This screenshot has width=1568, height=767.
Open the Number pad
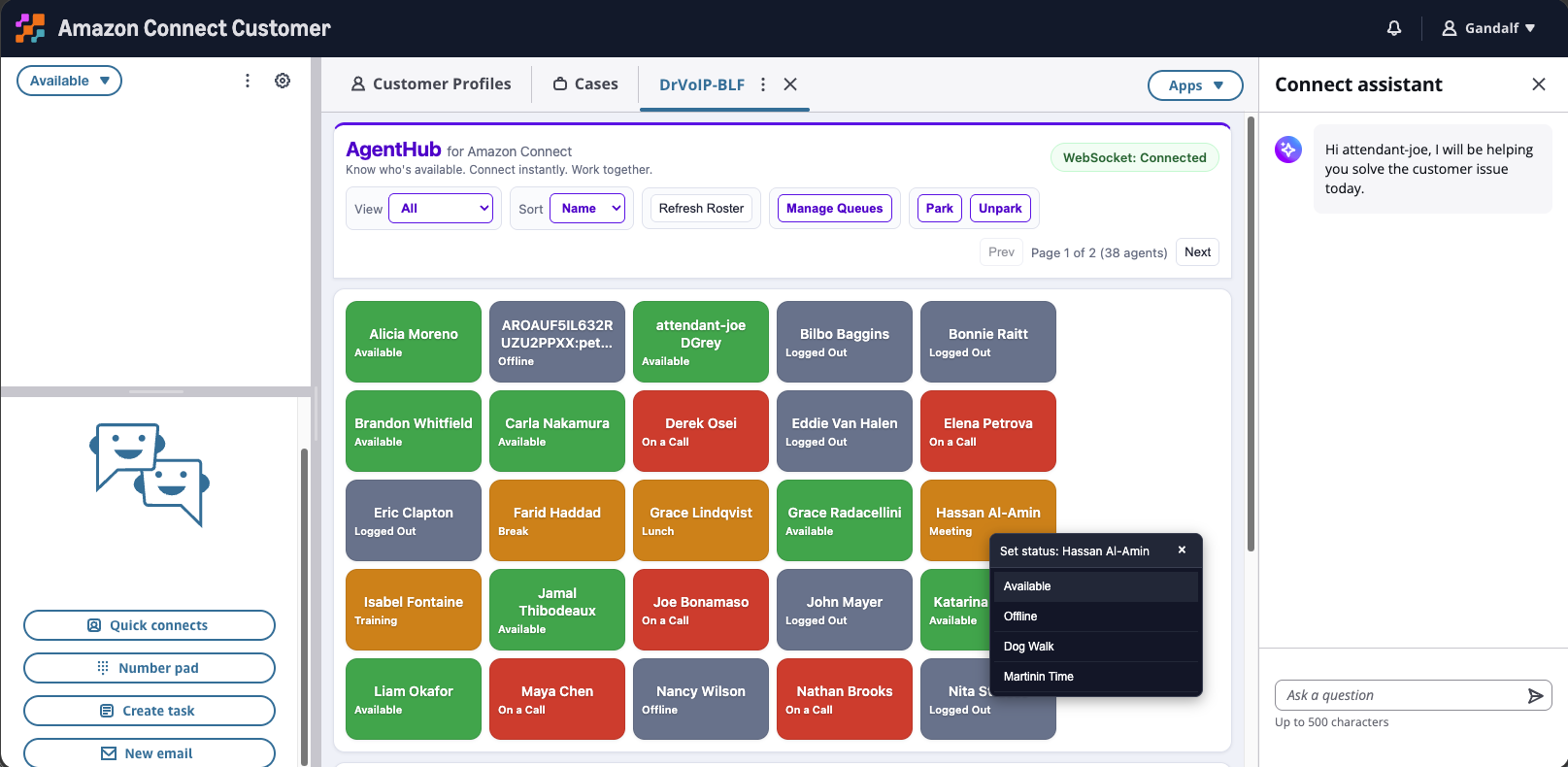[150, 668]
